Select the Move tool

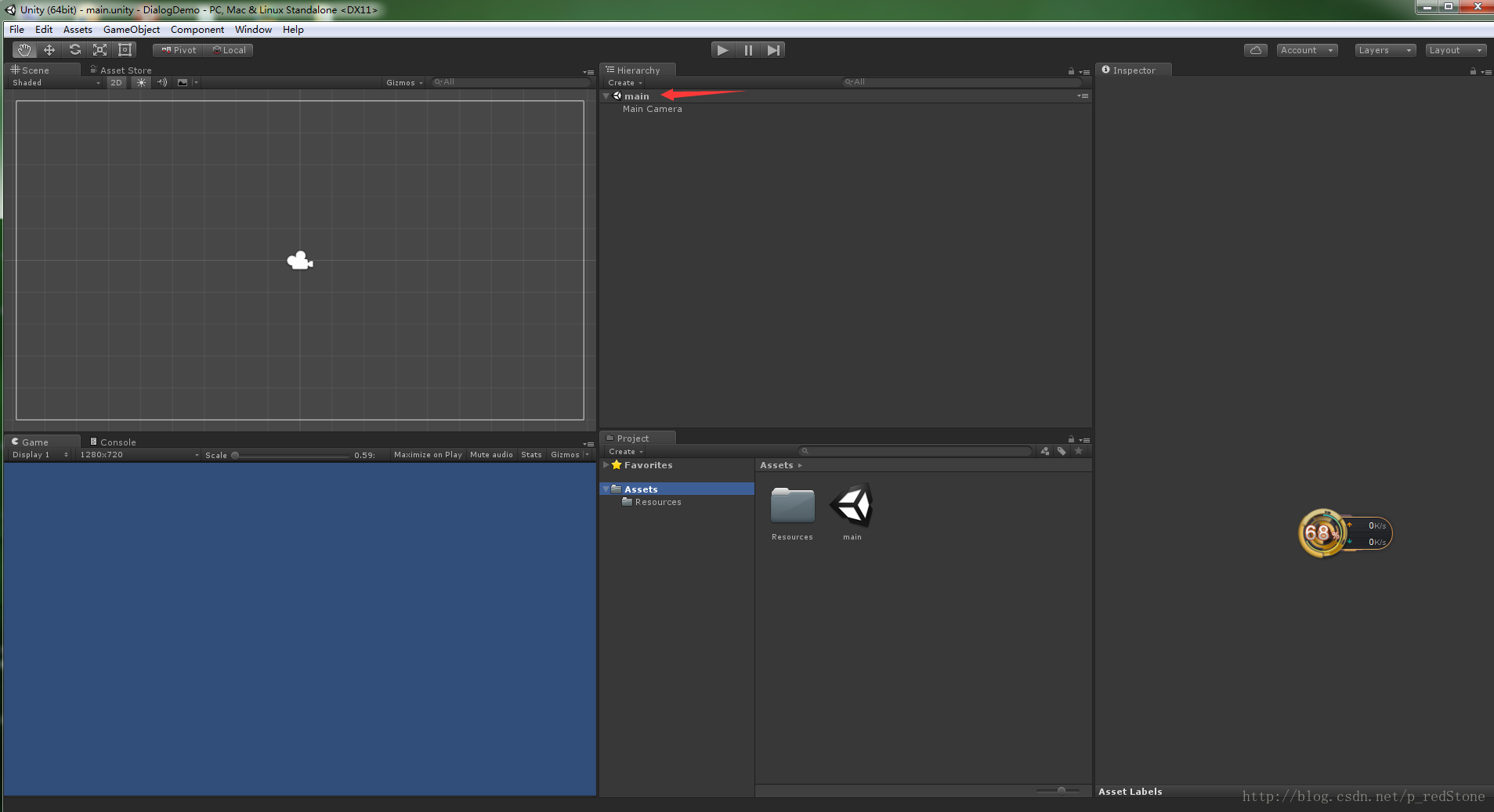click(49, 50)
